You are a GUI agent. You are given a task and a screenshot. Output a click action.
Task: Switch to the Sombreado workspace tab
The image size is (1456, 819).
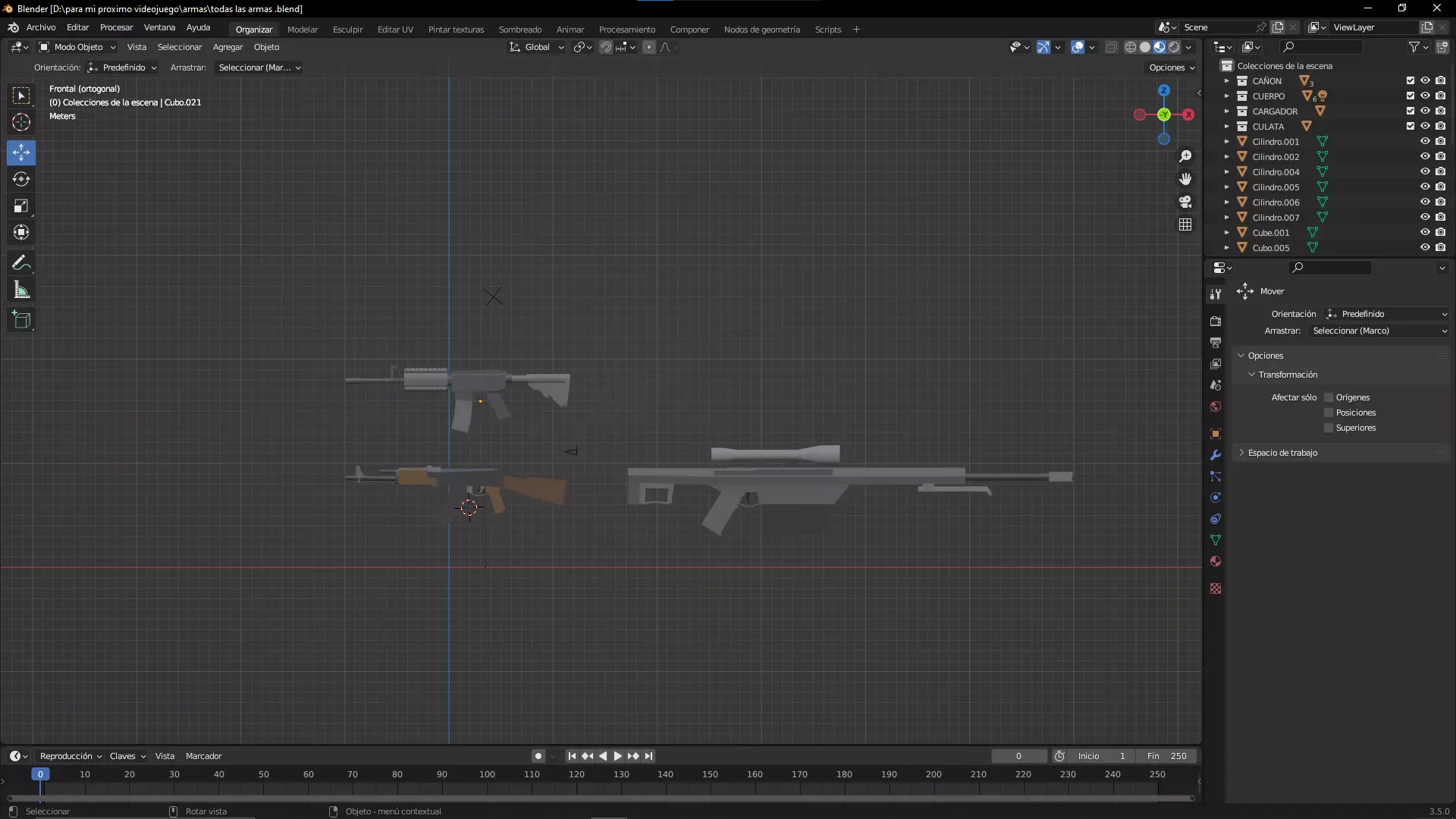pyautogui.click(x=519, y=30)
